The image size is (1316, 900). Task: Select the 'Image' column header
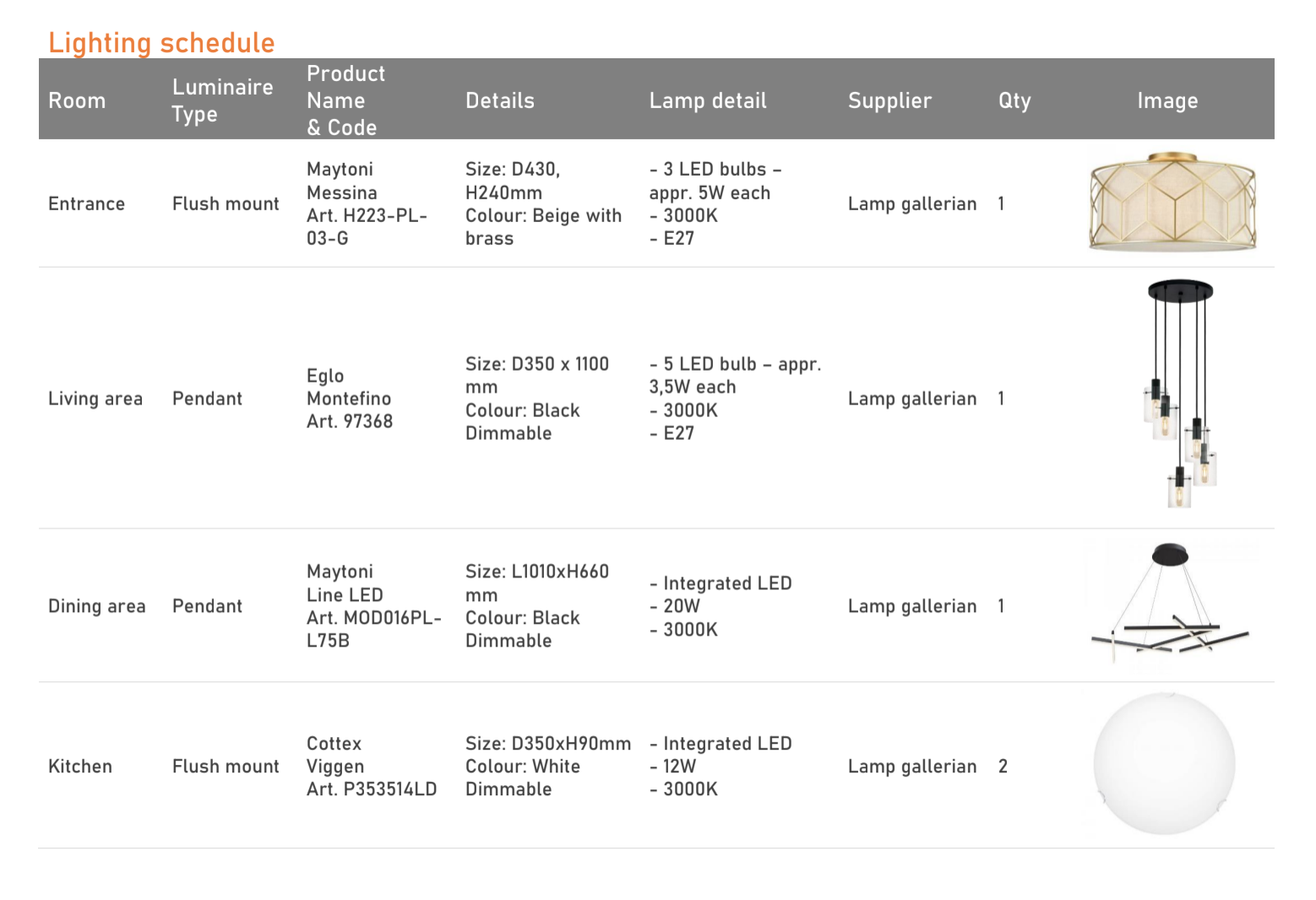tap(1167, 100)
